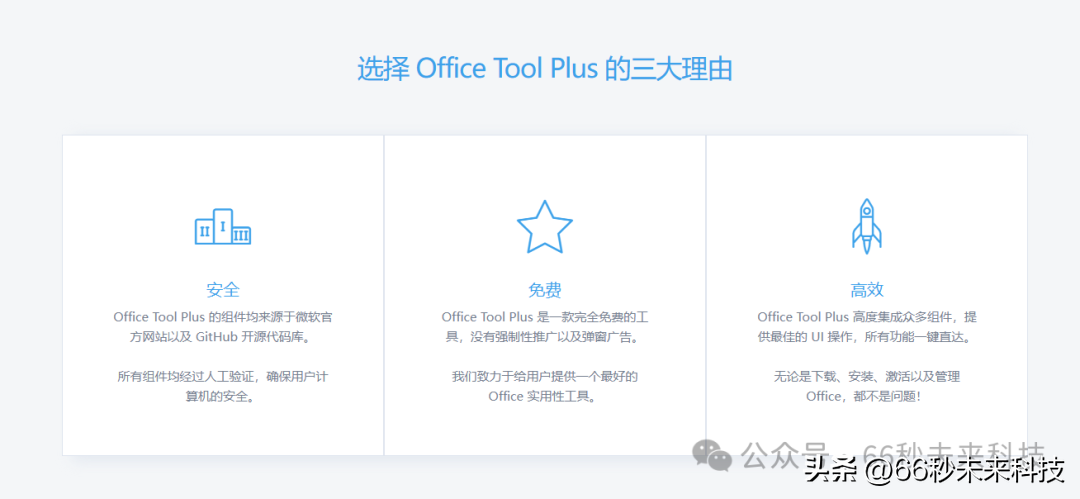
Task: Click the heading 选择 Office Tool Plus 的三大理由
Action: click(544, 70)
